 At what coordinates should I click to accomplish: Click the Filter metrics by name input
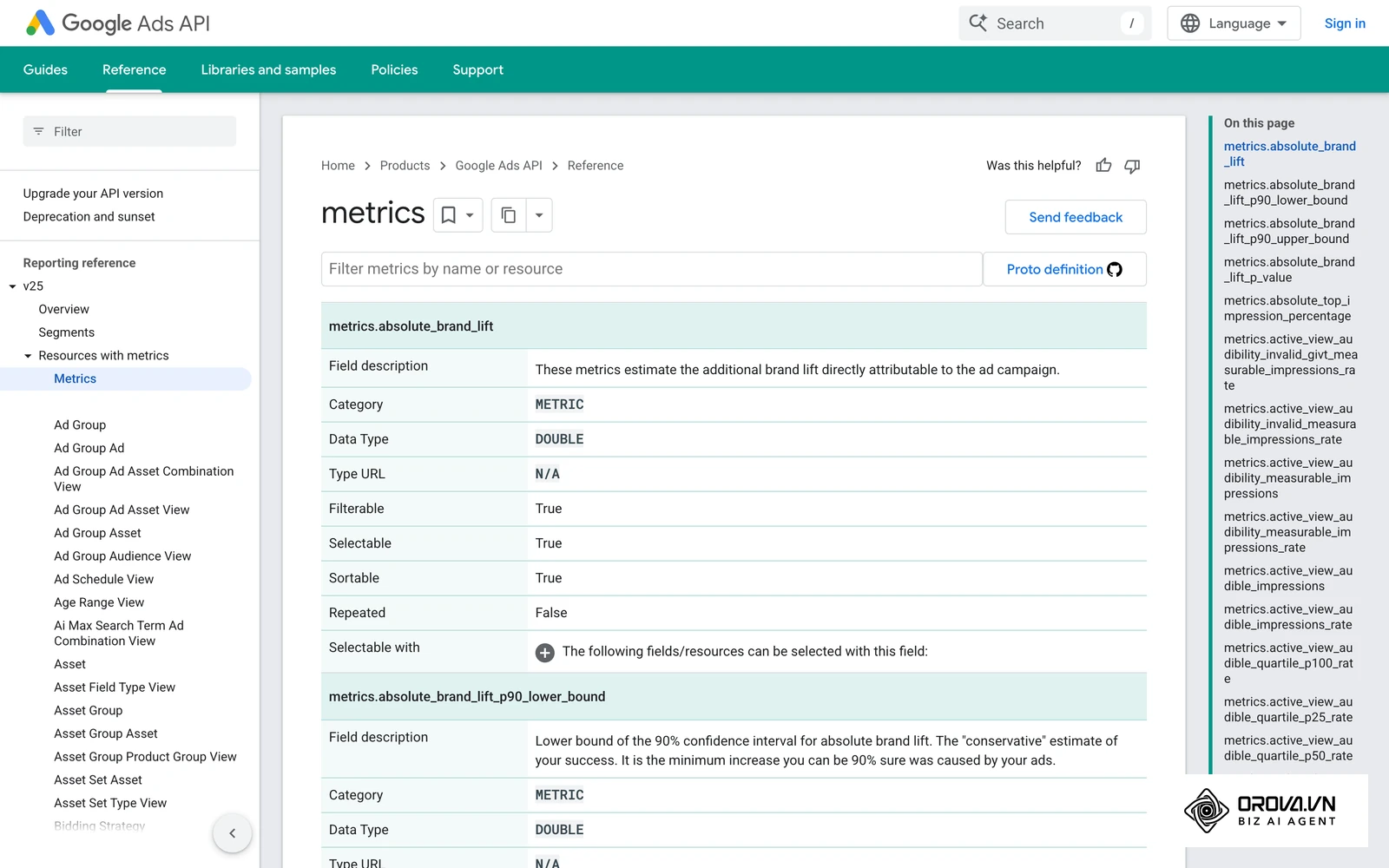[651, 269]
